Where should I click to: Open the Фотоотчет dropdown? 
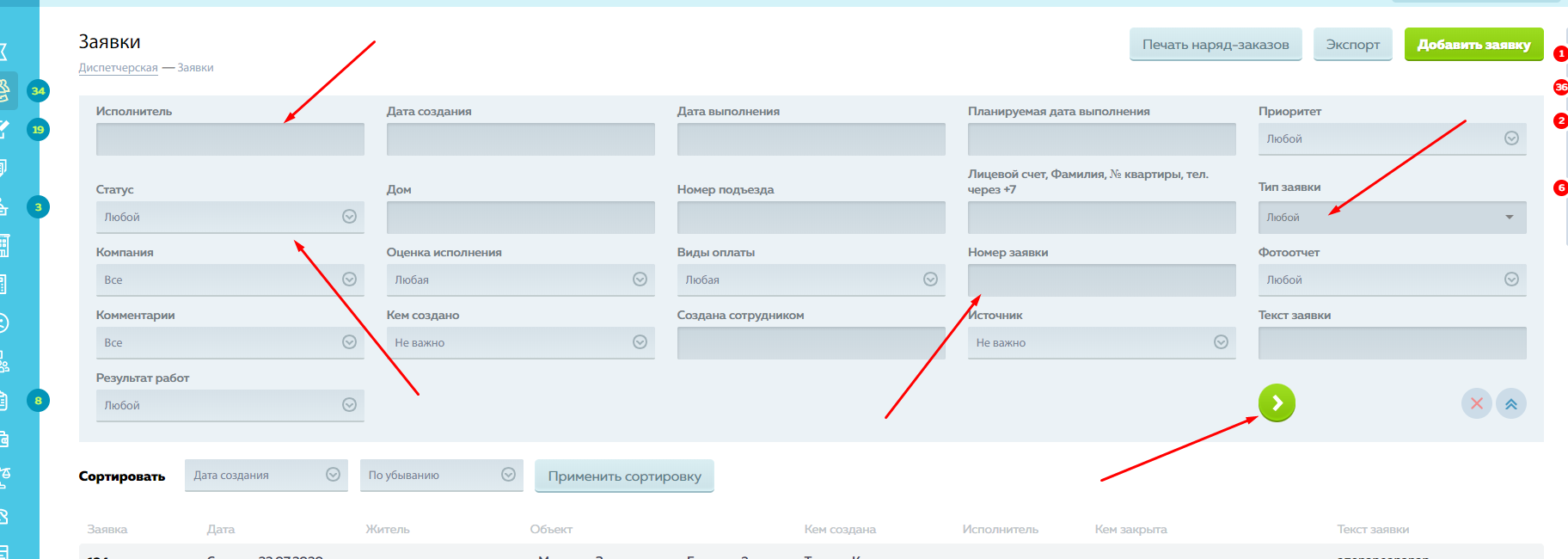coord(1392,280)
